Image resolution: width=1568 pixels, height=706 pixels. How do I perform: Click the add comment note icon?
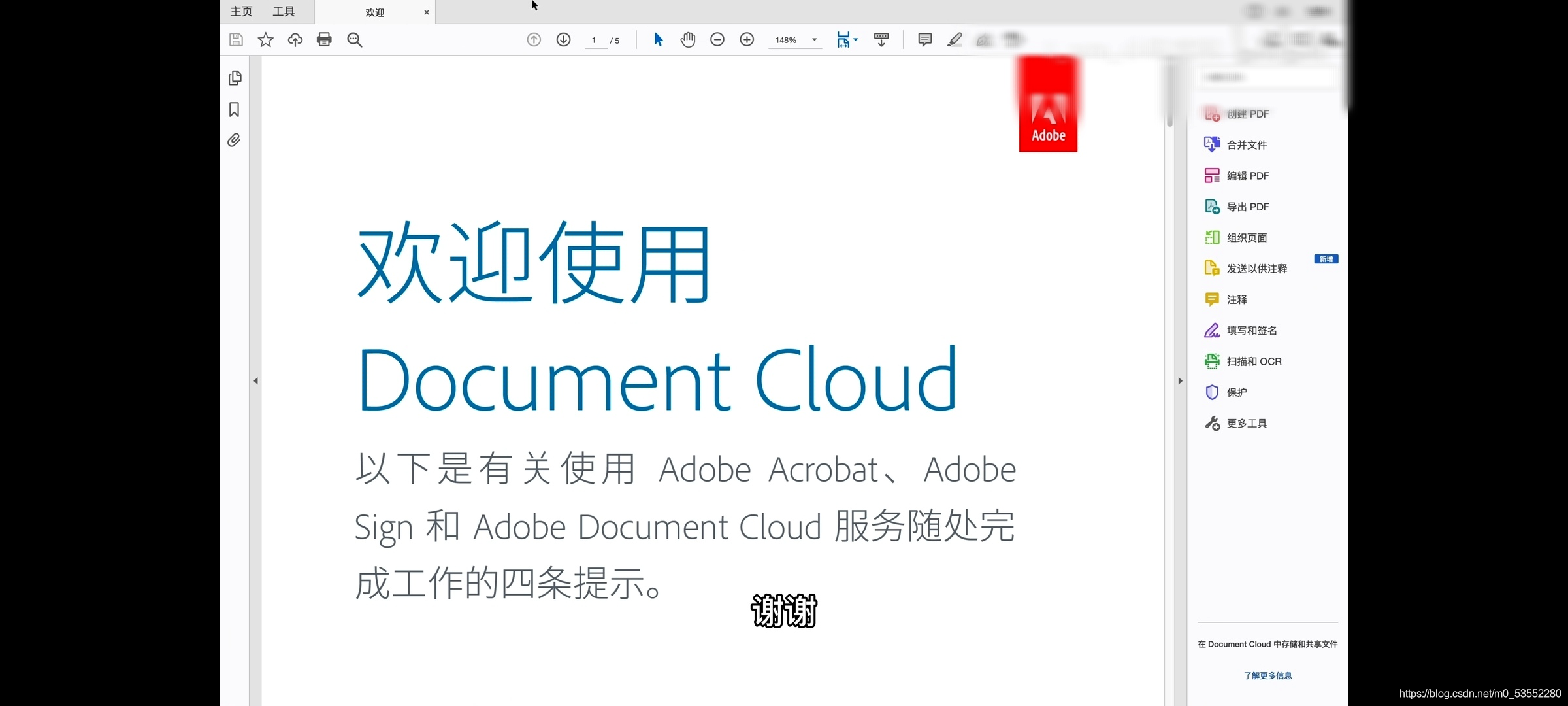pos(925,40)
